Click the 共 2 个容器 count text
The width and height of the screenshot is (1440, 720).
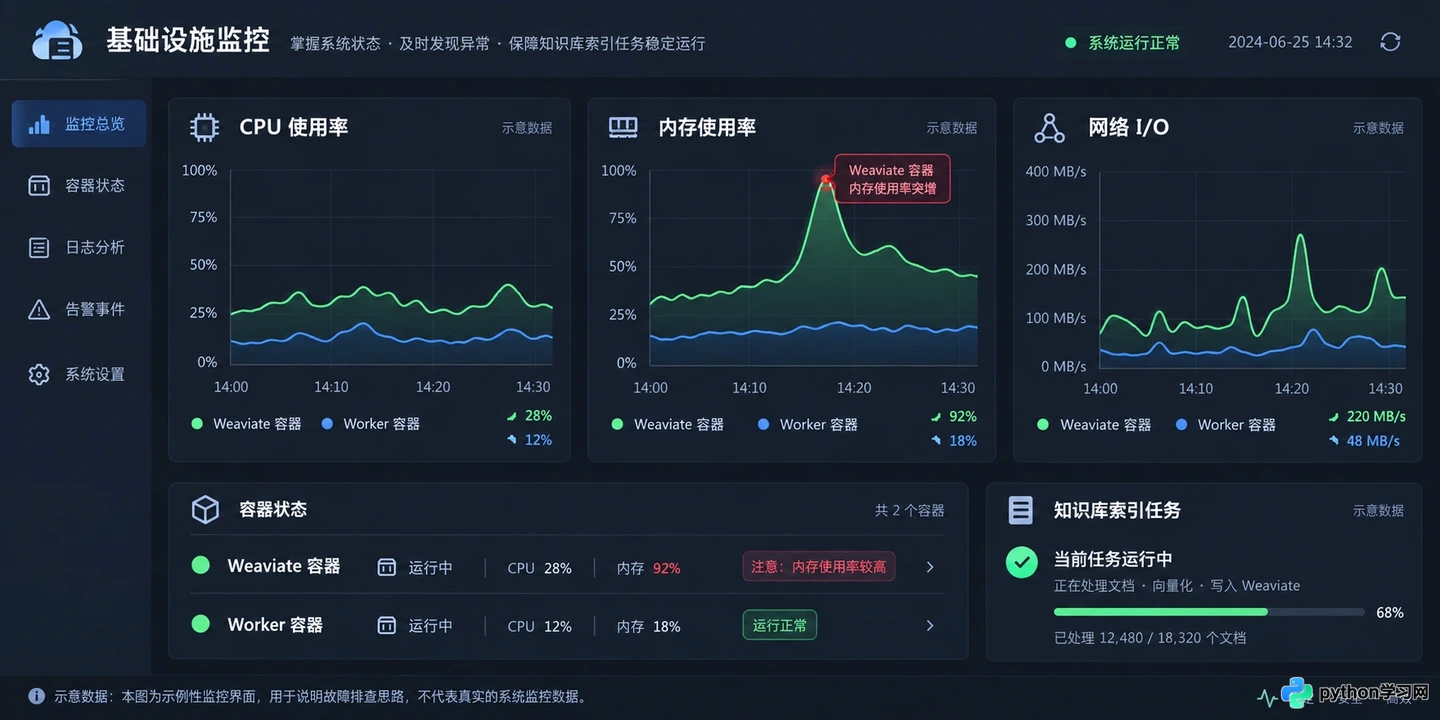point(910,510)
